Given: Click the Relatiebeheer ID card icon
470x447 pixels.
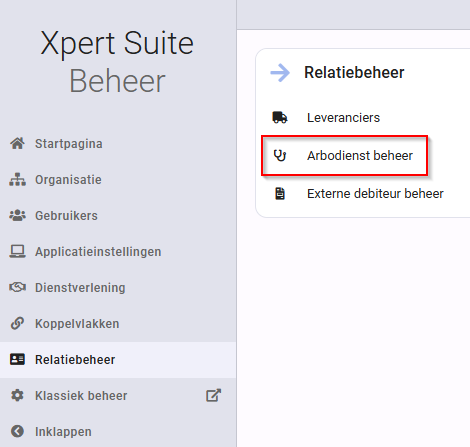Looking at the screenshot, I should click(17, 359).
